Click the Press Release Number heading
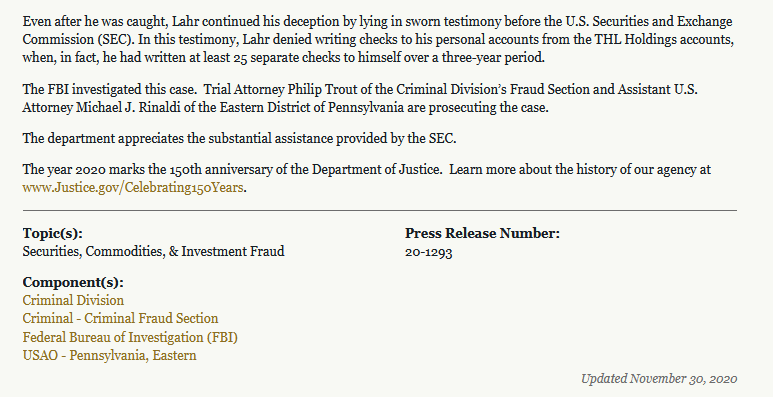773x397 pixels. (x=483, y=233)
